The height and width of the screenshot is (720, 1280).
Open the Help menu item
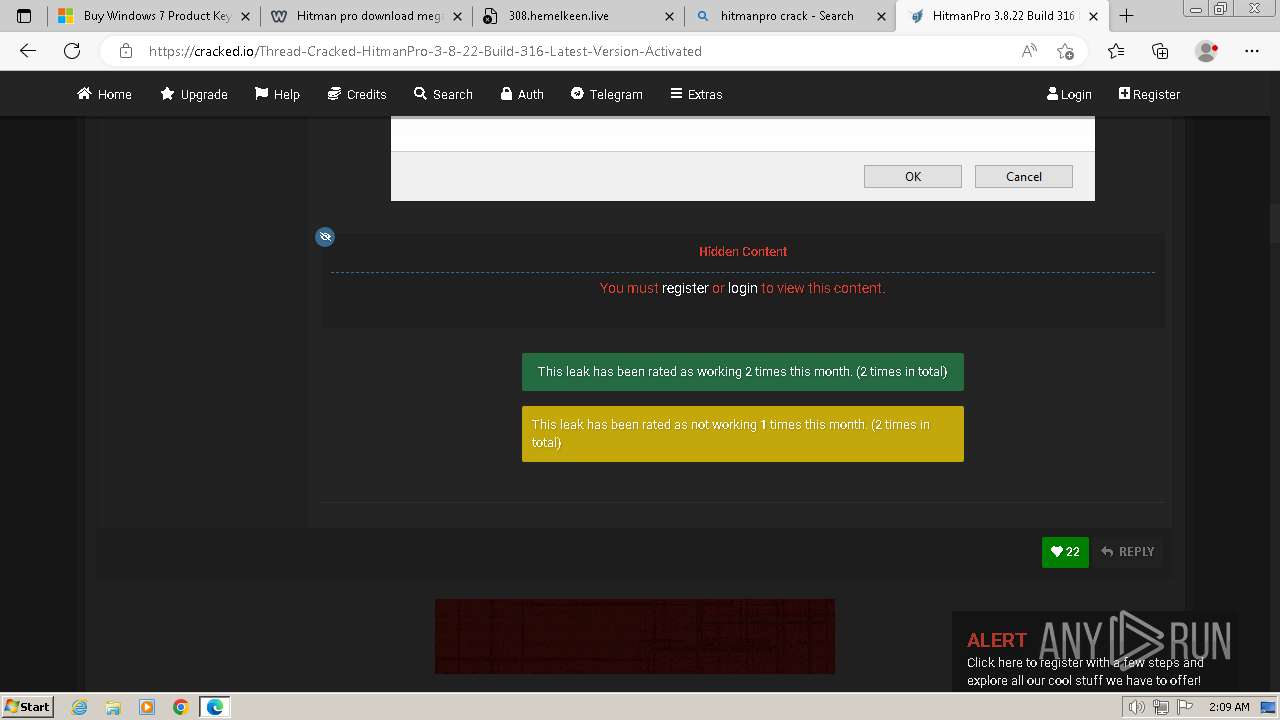(277, 94)
